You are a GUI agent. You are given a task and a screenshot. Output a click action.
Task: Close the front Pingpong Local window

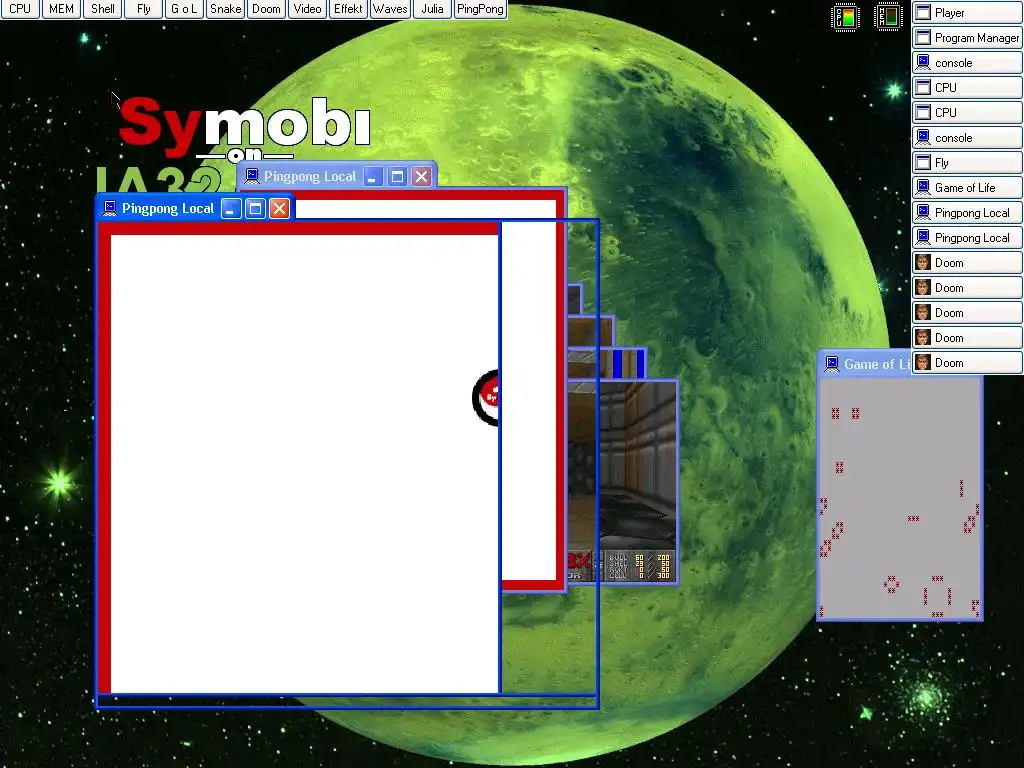(280, 209)
